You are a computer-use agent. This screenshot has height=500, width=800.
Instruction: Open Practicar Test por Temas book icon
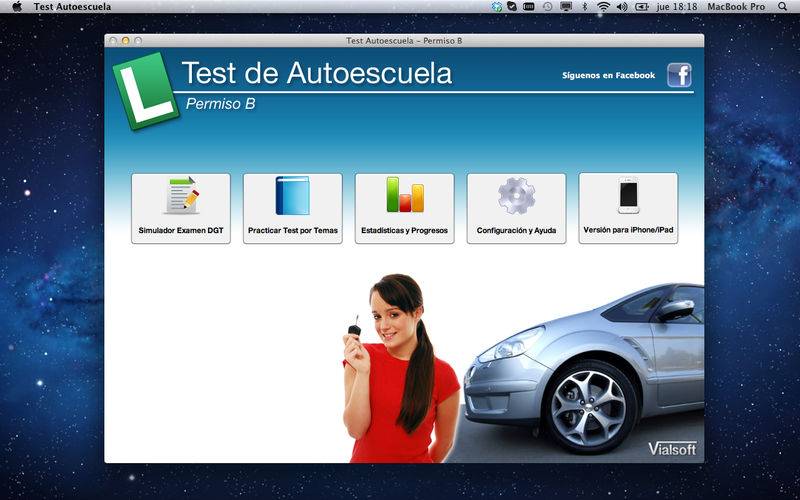tap(293, 196)
